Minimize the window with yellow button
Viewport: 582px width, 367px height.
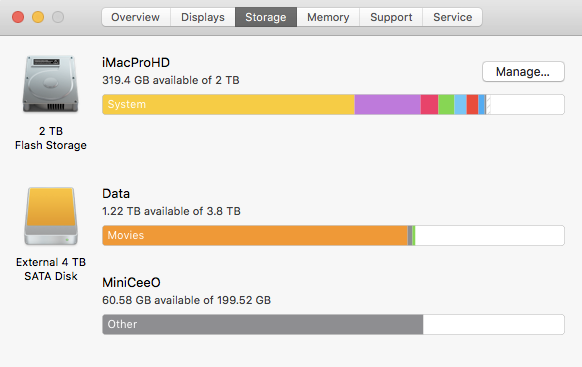(x=38, y=17)
